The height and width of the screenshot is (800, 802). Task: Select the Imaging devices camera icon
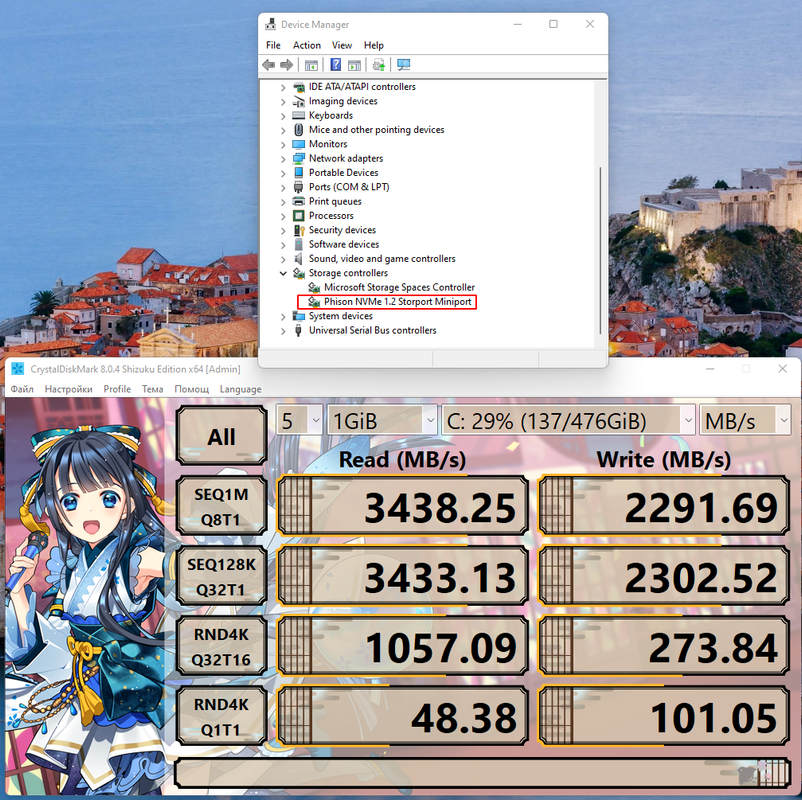click(299, 101)
